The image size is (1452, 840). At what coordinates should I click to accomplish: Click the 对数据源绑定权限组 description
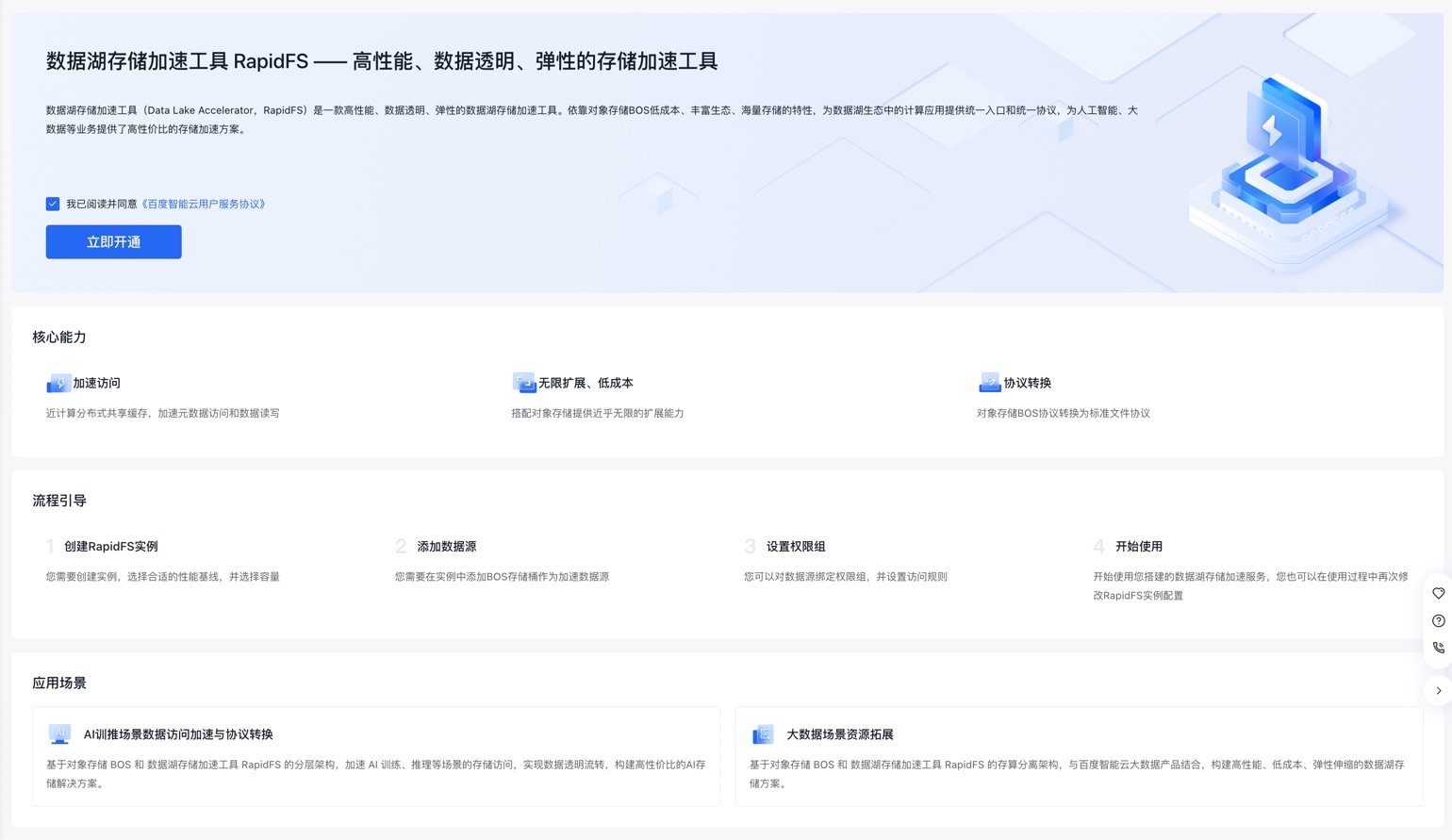click(x=846, y=576)
